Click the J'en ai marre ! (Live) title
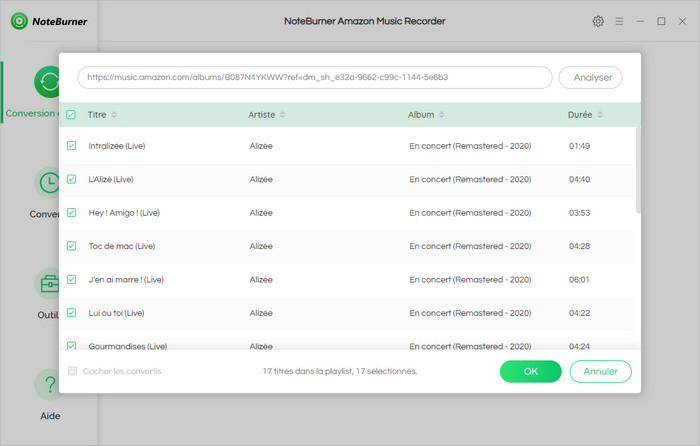 126,280
